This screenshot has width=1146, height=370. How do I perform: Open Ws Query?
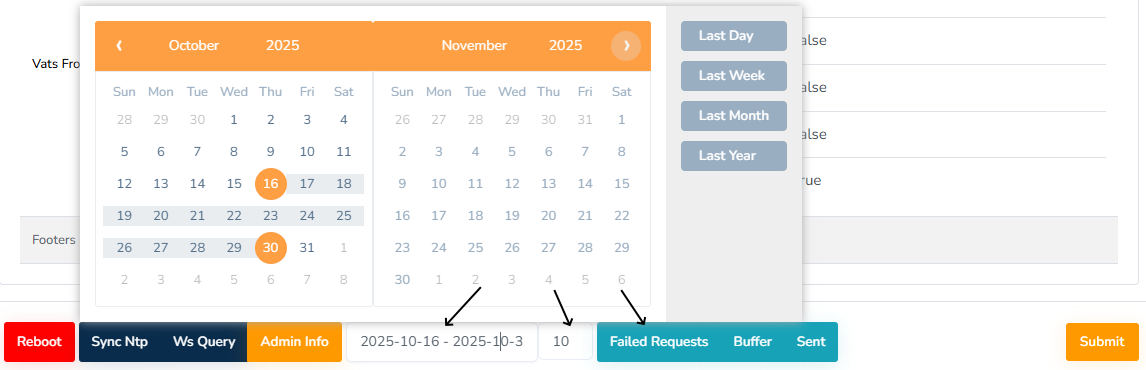pyautogui.click(x=204, y=341)
